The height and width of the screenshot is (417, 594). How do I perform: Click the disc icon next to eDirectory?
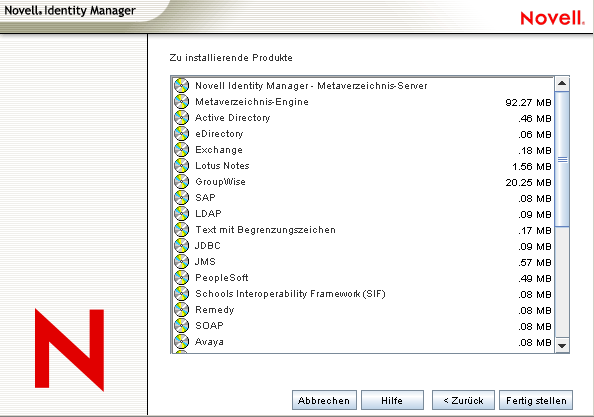pos(181,133)
